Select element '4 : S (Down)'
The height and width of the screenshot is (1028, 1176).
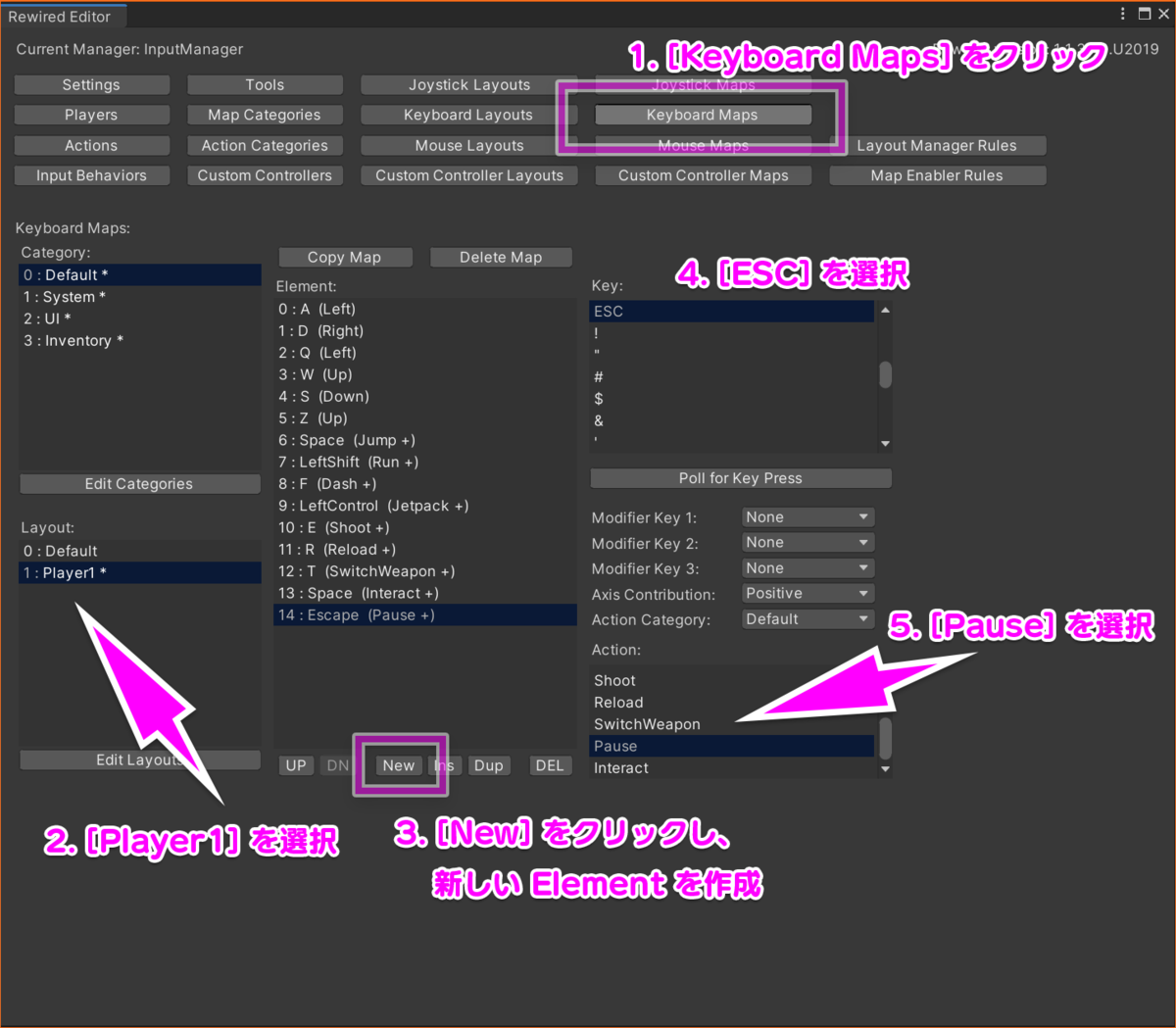(x=425, y=397)
